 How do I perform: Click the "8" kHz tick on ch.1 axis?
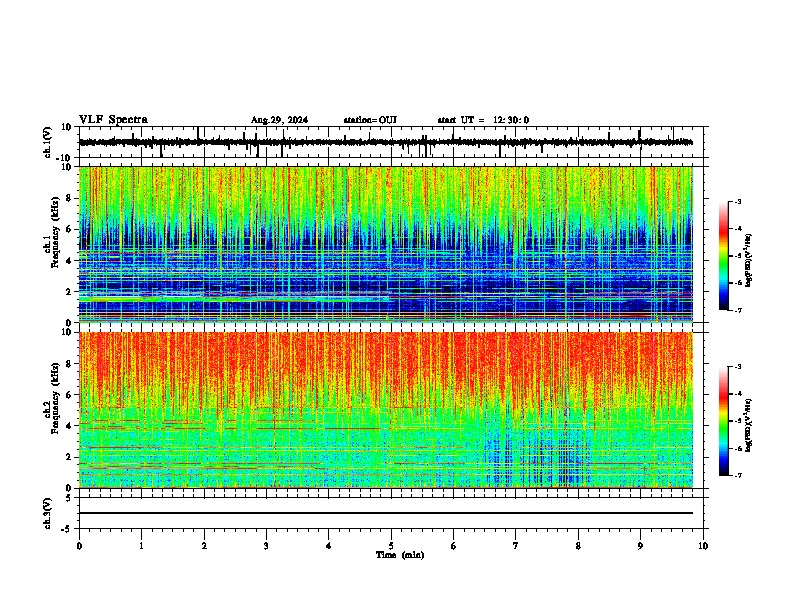(70, 198)
